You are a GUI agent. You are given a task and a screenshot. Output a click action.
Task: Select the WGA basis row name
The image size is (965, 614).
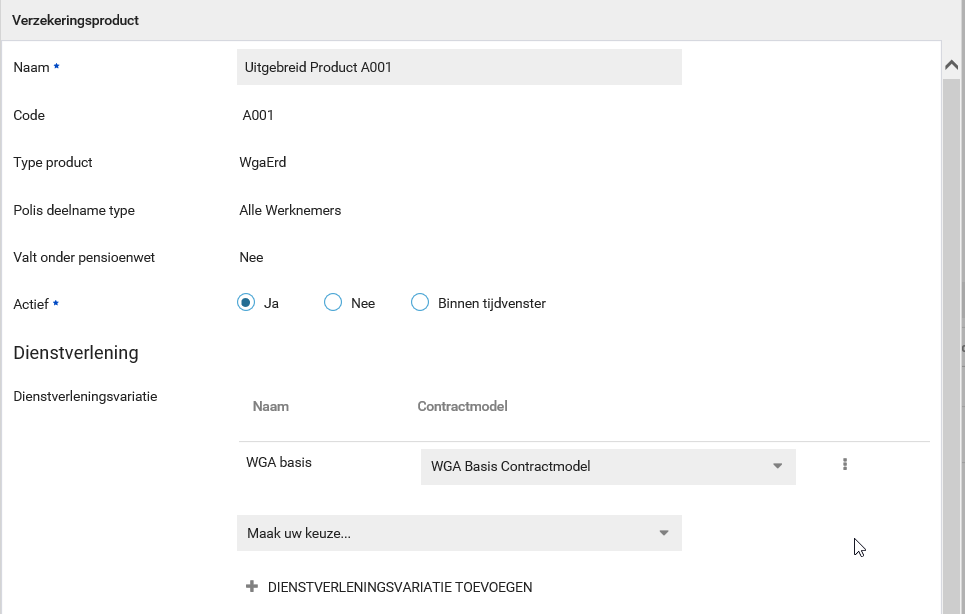pyautogui.click(x=279, y=462)
